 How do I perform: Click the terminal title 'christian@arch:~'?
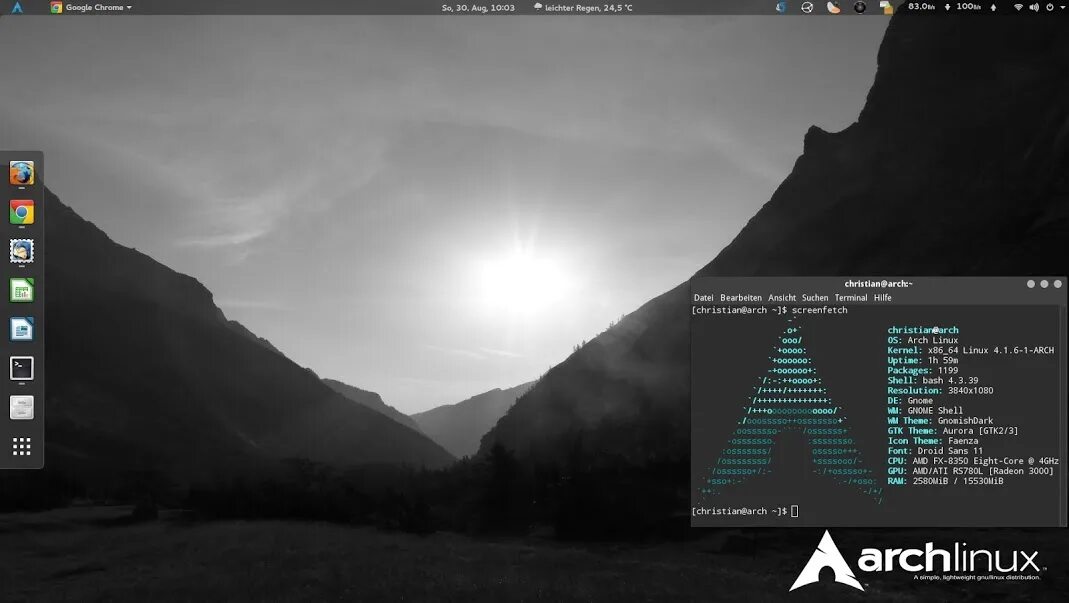pyautogui.click(x=878, y=284)
